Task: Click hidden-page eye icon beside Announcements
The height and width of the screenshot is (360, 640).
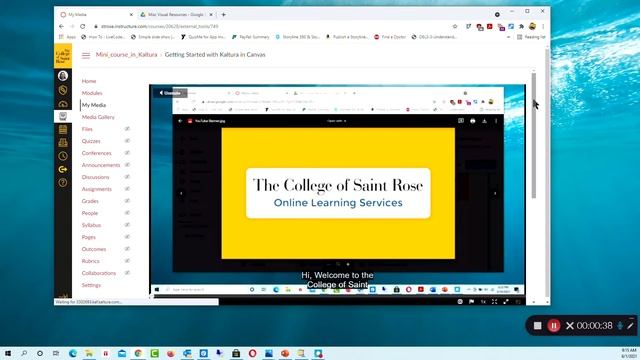Action: point(127,165)
